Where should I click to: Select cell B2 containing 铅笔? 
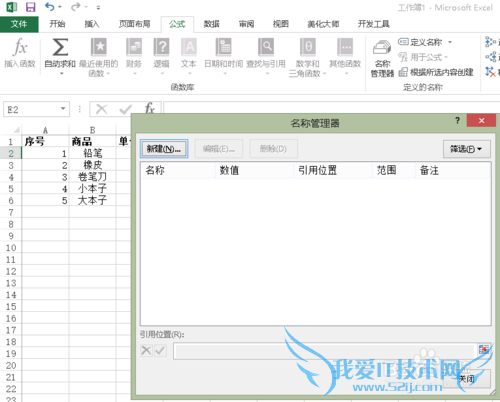(93, 153)
